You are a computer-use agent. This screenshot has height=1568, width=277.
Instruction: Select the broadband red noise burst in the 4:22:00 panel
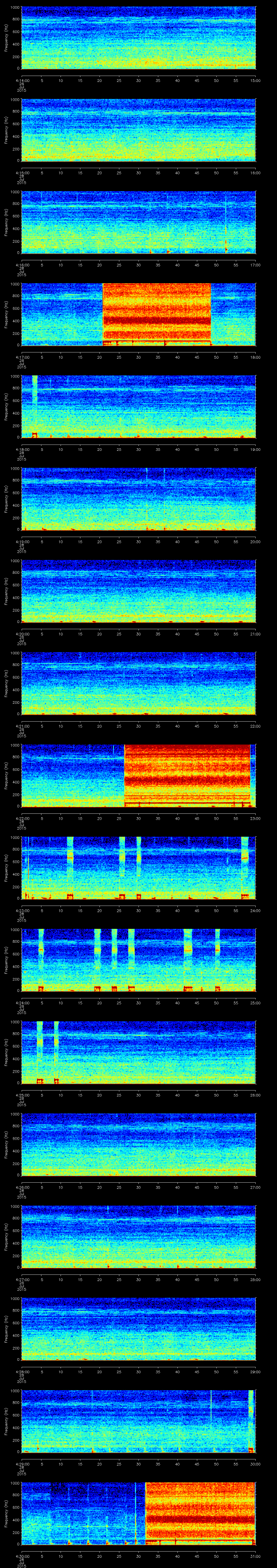coord(187,775)
